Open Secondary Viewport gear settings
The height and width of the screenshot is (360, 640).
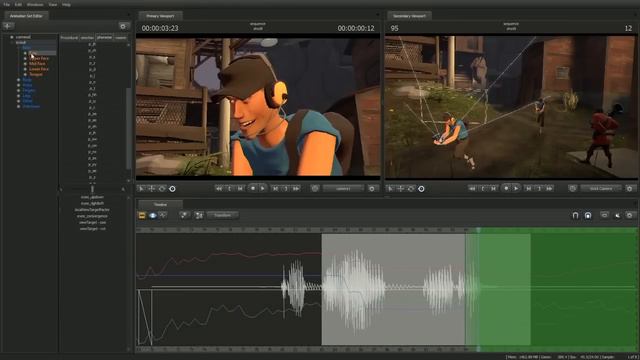[x=629, y=189]
